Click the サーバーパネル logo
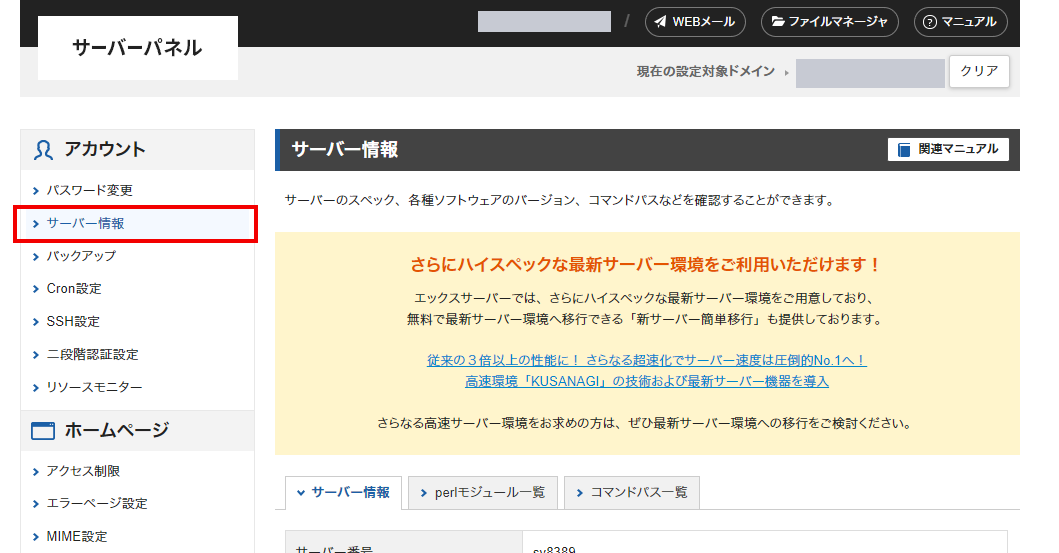The height and width of the screenshot is (553, 1059). (x=138, y=48)
